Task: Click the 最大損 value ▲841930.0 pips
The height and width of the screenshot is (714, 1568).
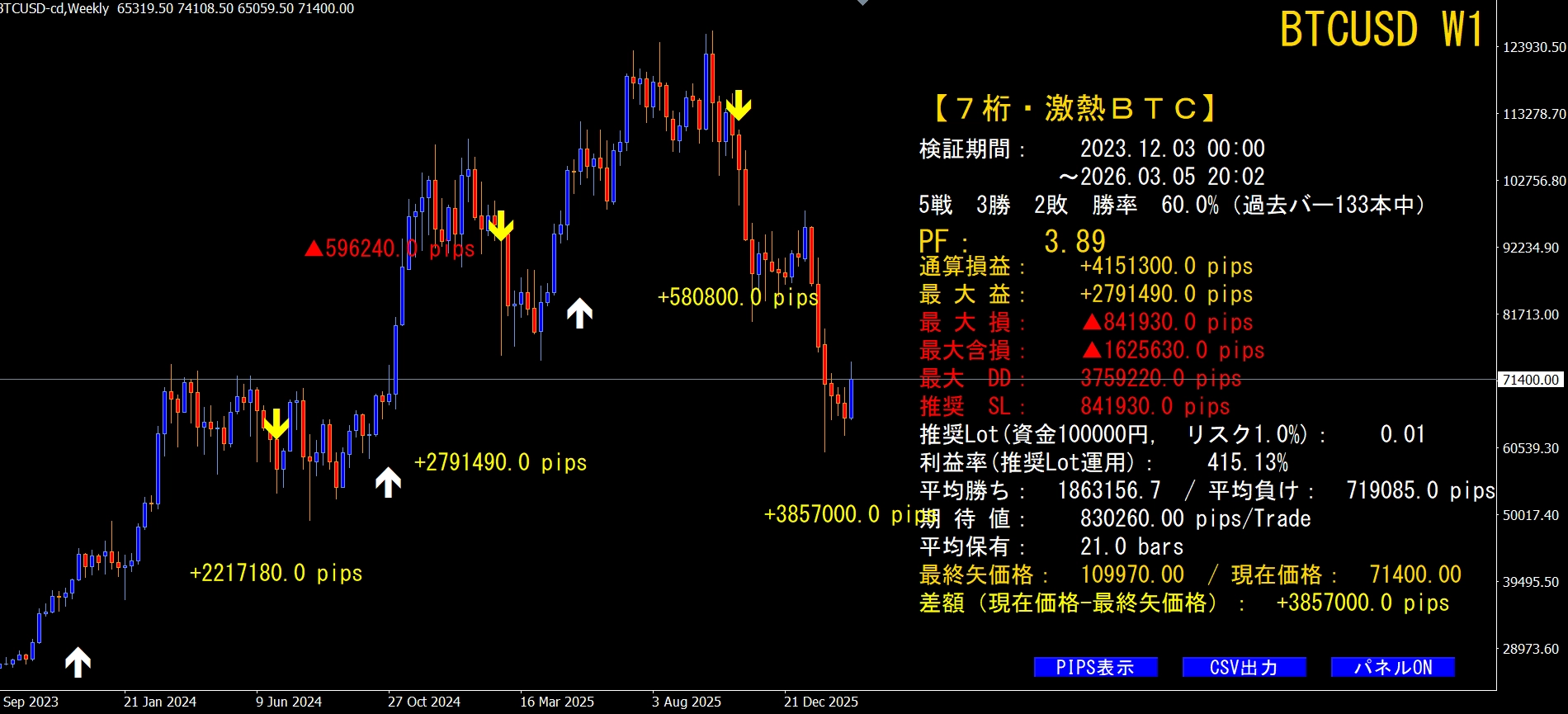Action: click(1168, 322)
